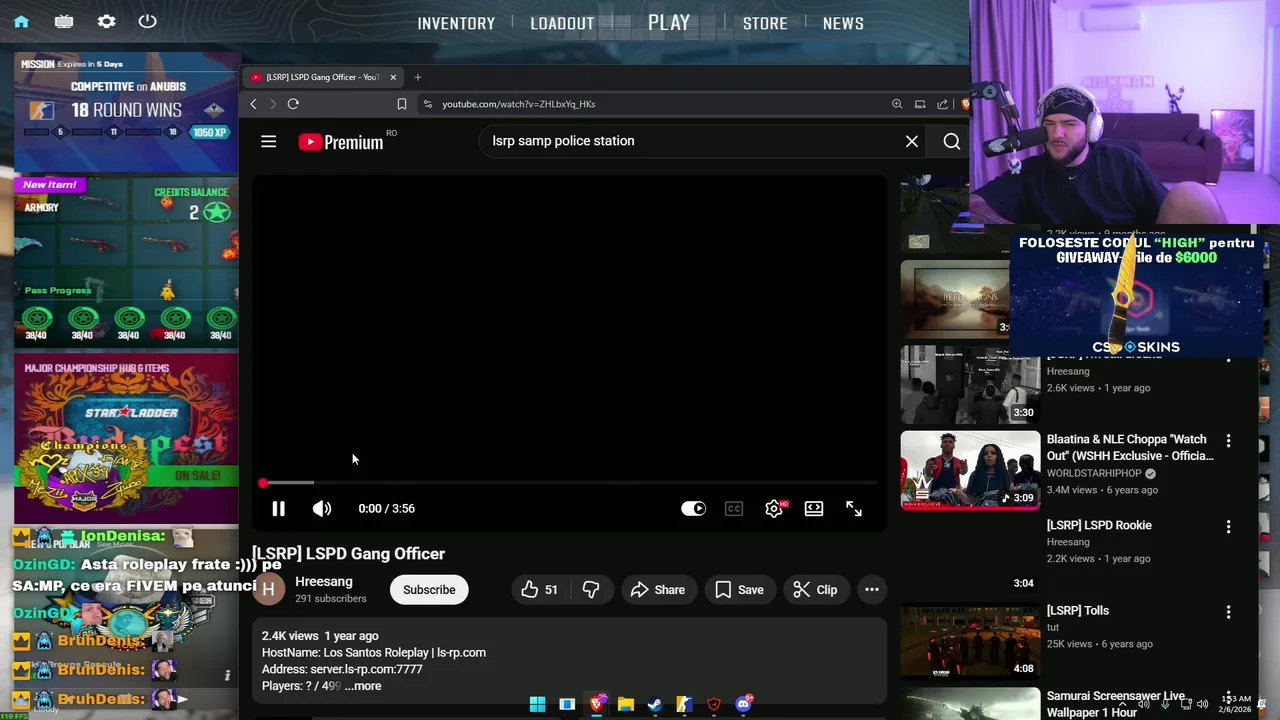Click the CS2 quit power icon
This screenshot has height=720, width=1280.
pos(147,21)
